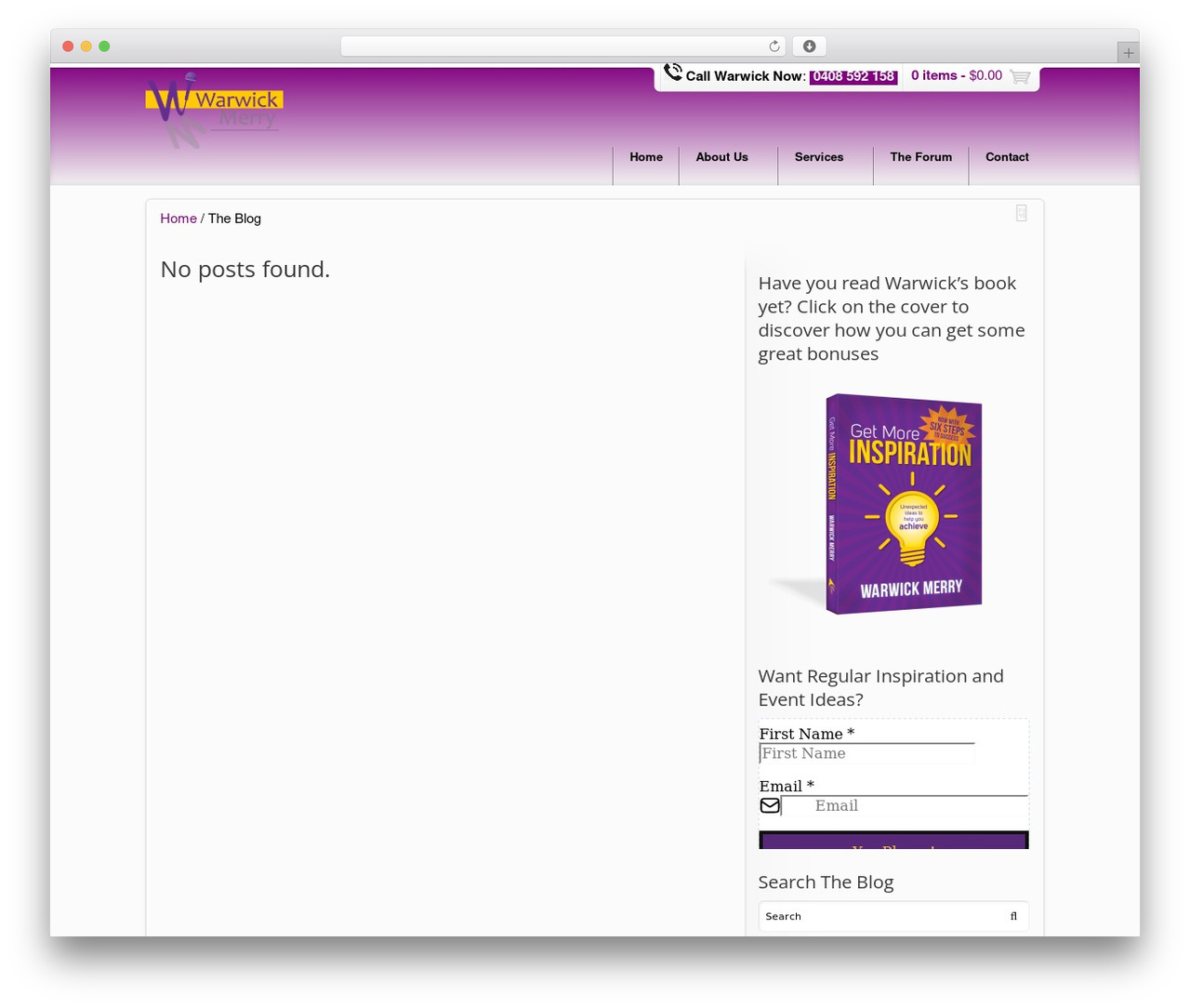Click the 0408 592 158 phone number
1190x1008 pixels.
point(853,76)
